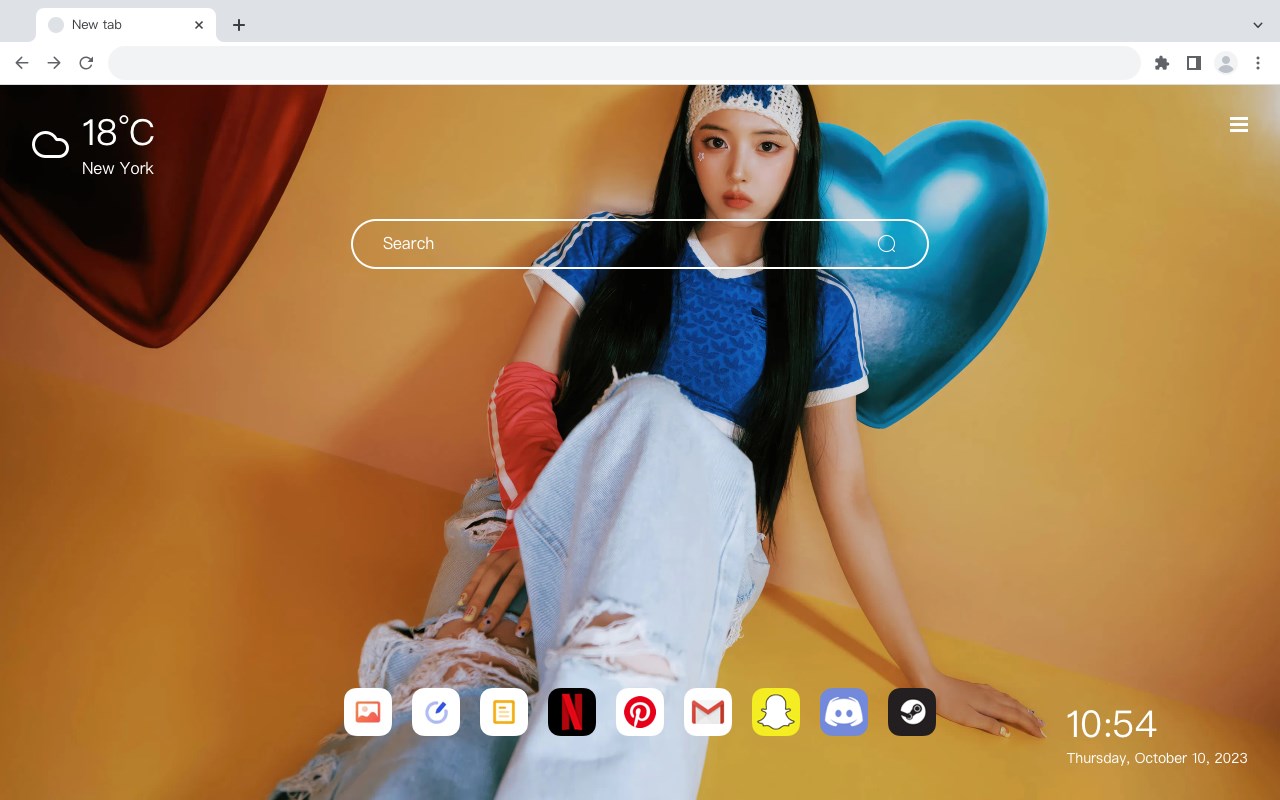Image resolution: width=1280 pixels, height=800 pixels.
Task: Open the Steam shortcut
Action: (x=912, y=712)
